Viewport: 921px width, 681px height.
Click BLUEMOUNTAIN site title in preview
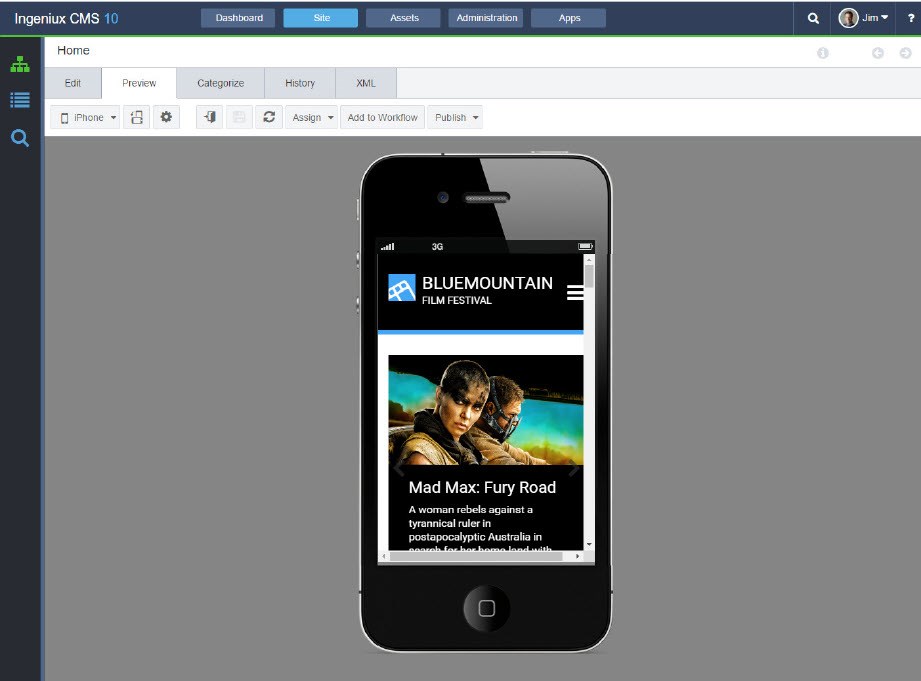point(487,283)
